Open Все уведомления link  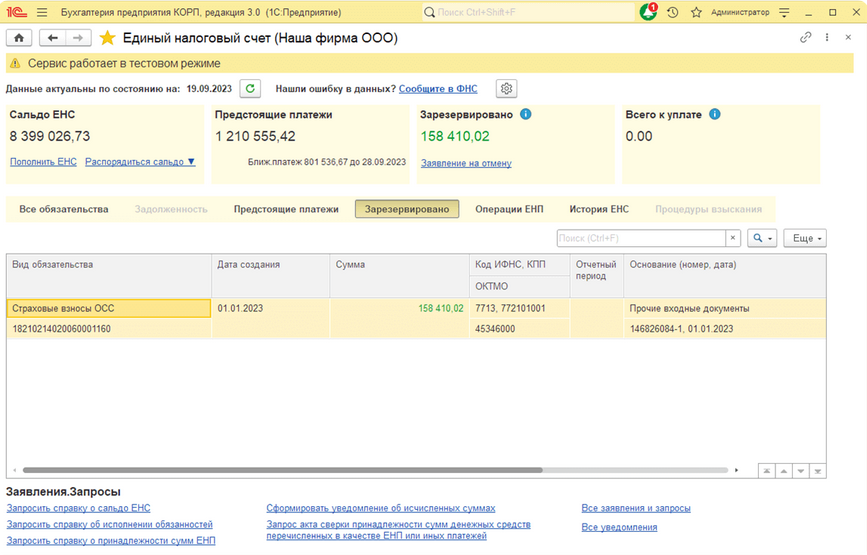(x=619, y=527)
